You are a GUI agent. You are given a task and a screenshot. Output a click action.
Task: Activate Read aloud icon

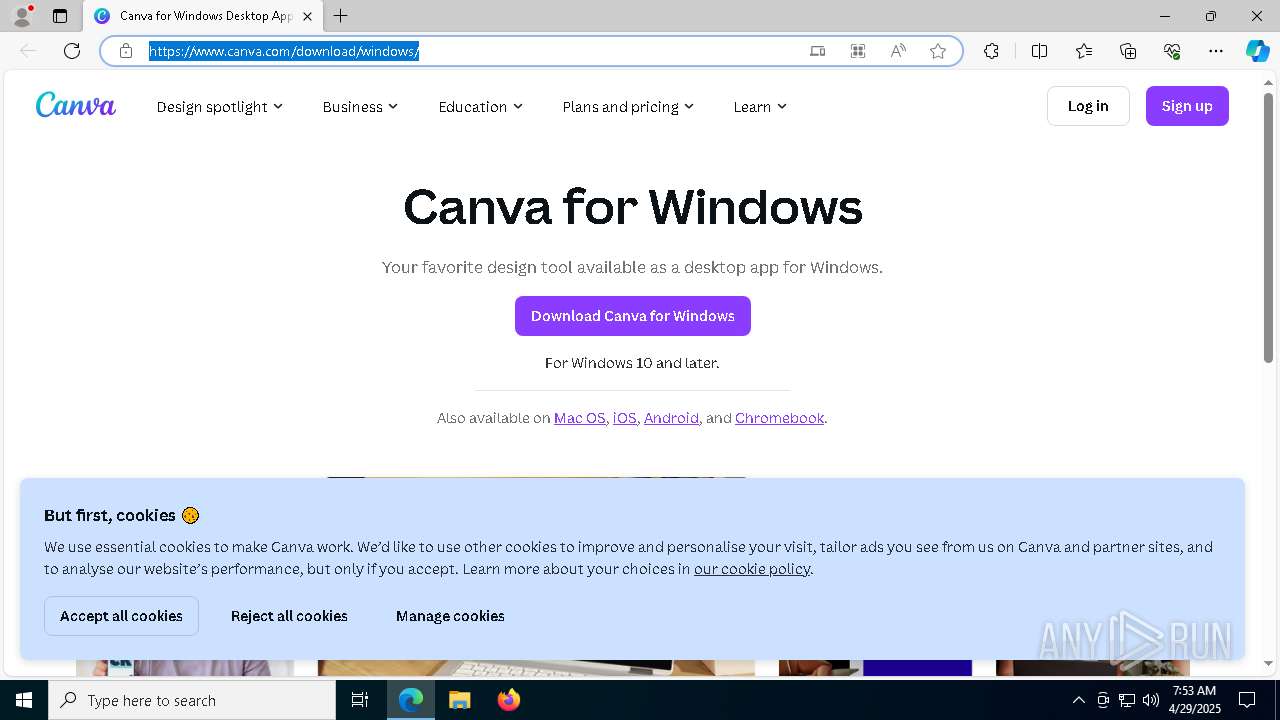898,51
